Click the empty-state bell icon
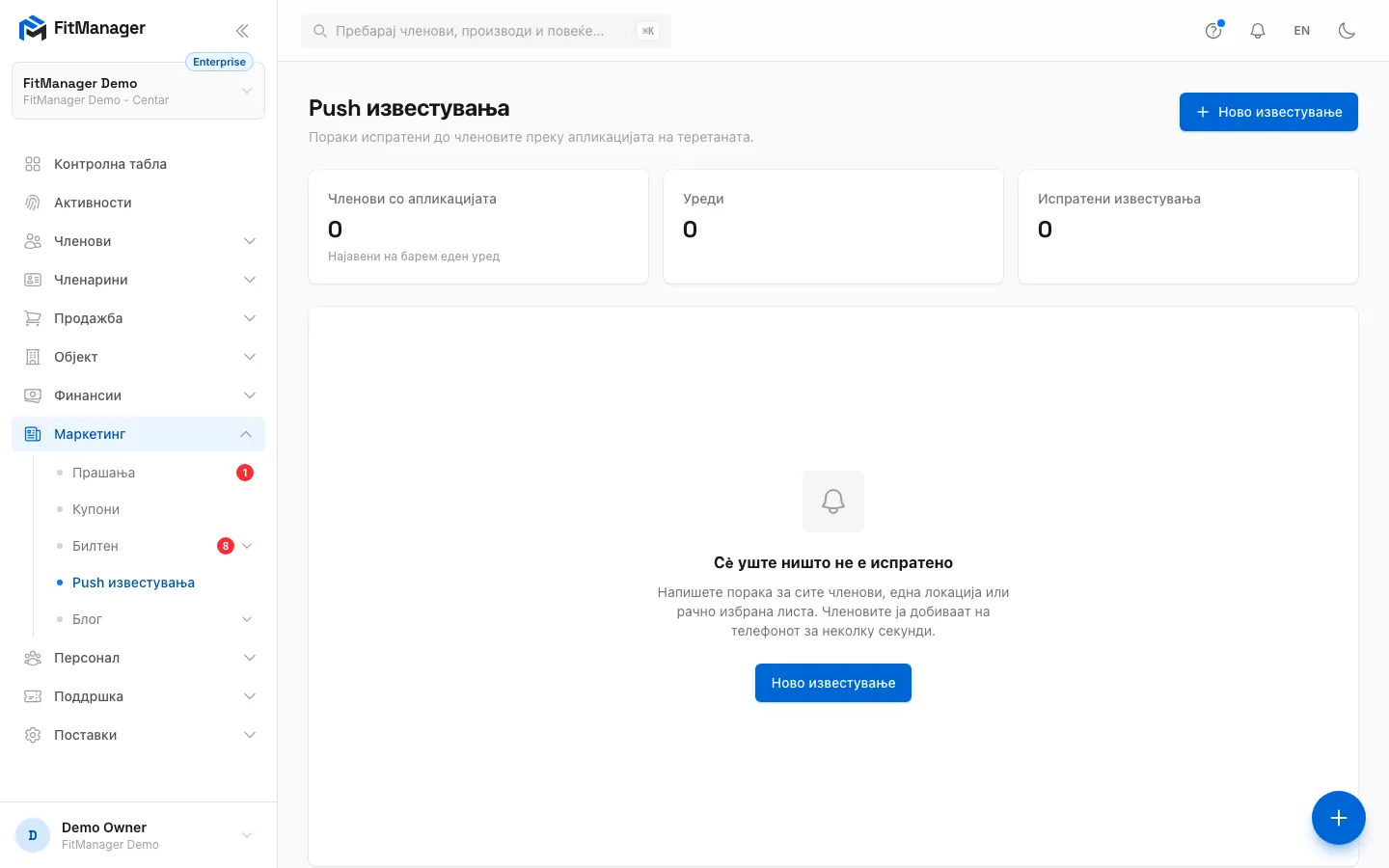This screenshot has width=1389, height=868. click(x=833, y=502)
